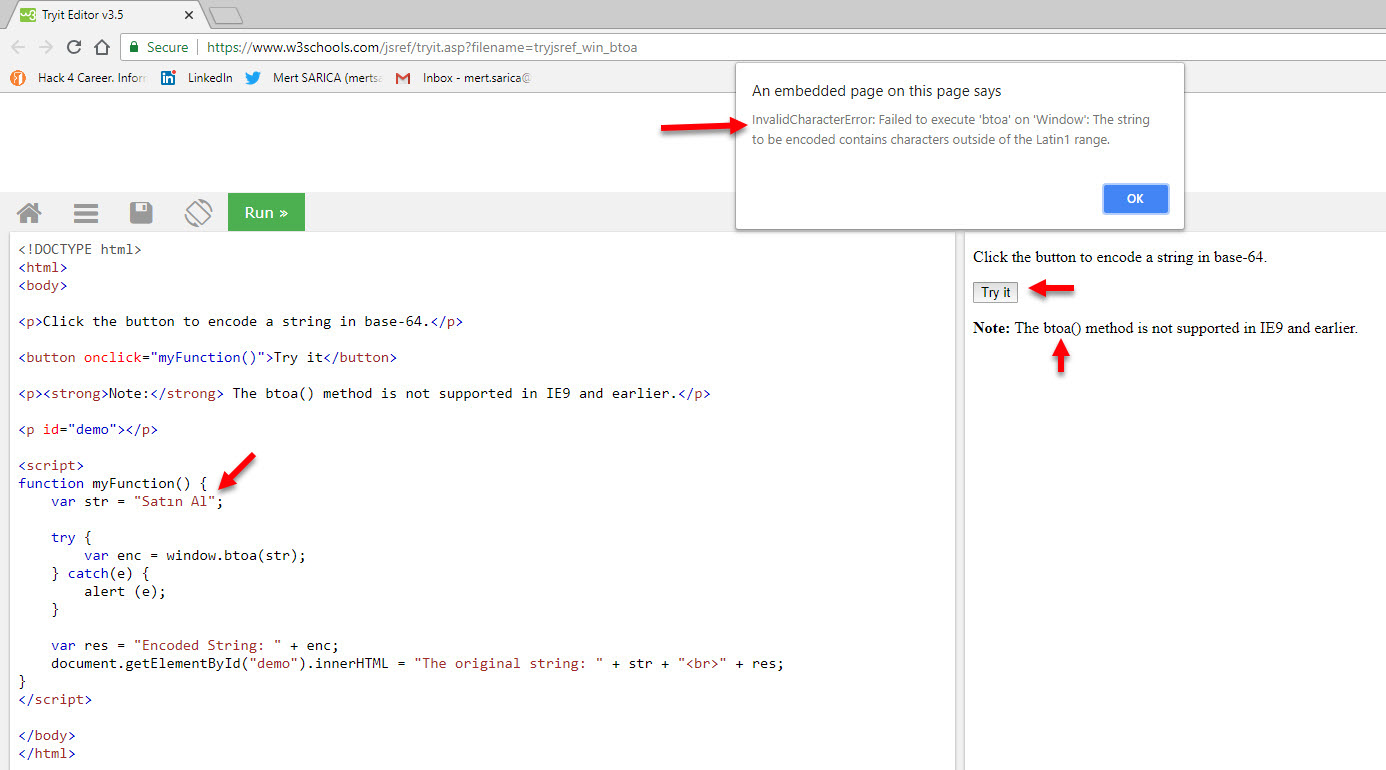Open the LinkedIn bookmark
Image resolution: width=1386 pixels, height=770 pixels.
(197, 77)
